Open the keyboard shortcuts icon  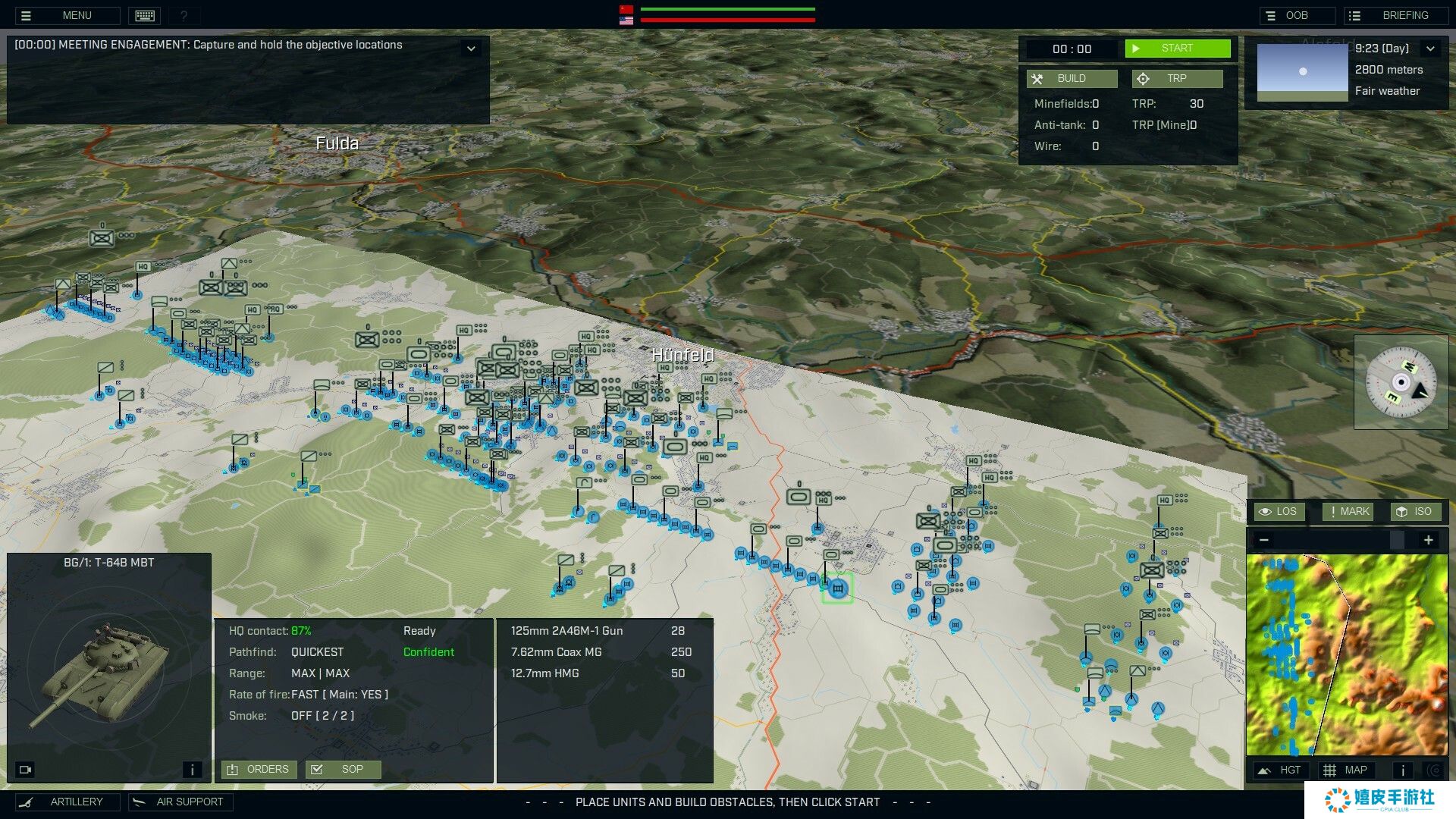click(144, 15)
